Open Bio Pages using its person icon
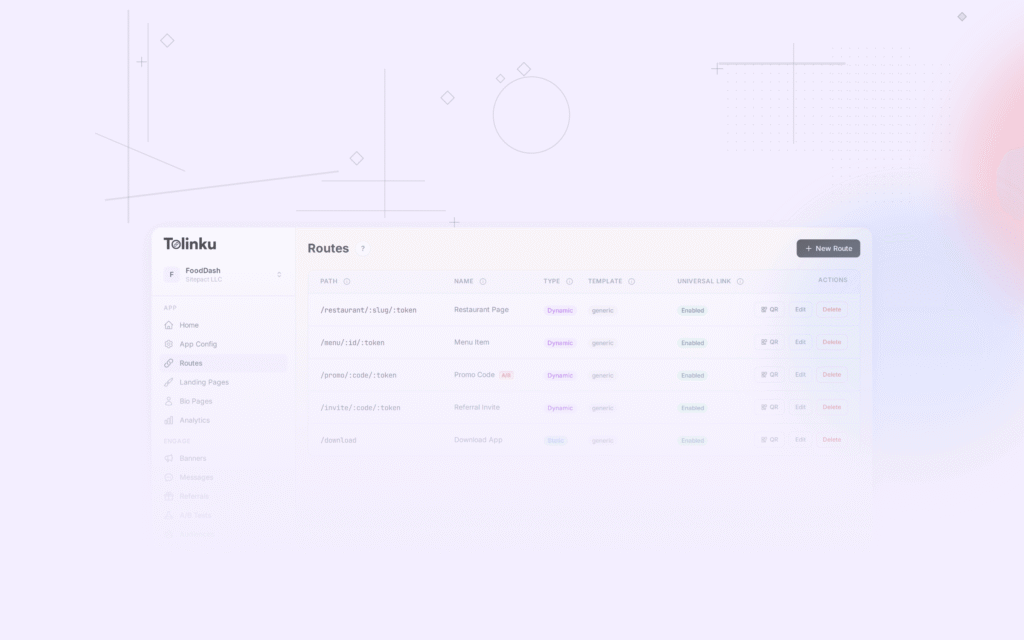Image resolution: width=1024 pixels, height=640 pixels. (169, 401)
